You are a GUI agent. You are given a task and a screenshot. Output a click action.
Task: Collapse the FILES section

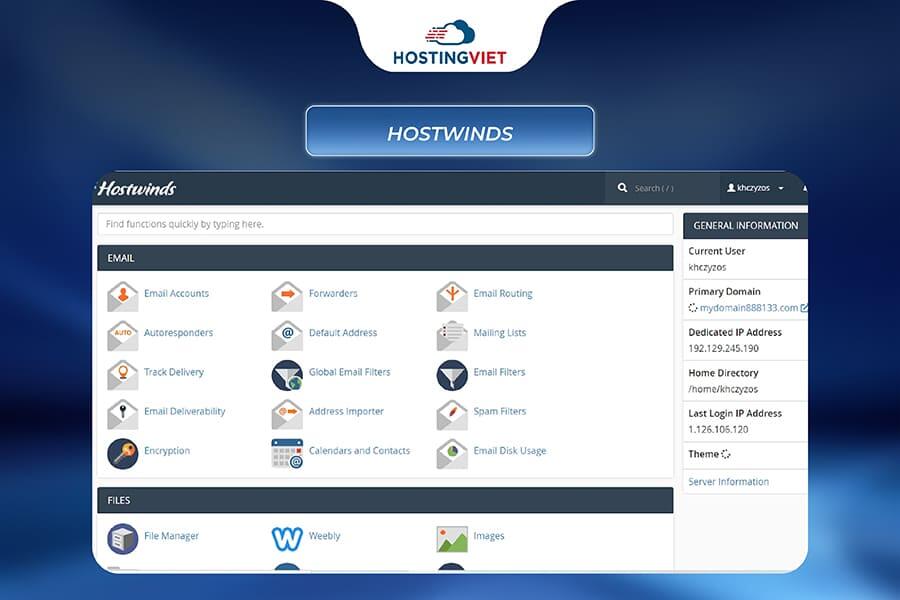pyautogui.click(x=117, y=500)
